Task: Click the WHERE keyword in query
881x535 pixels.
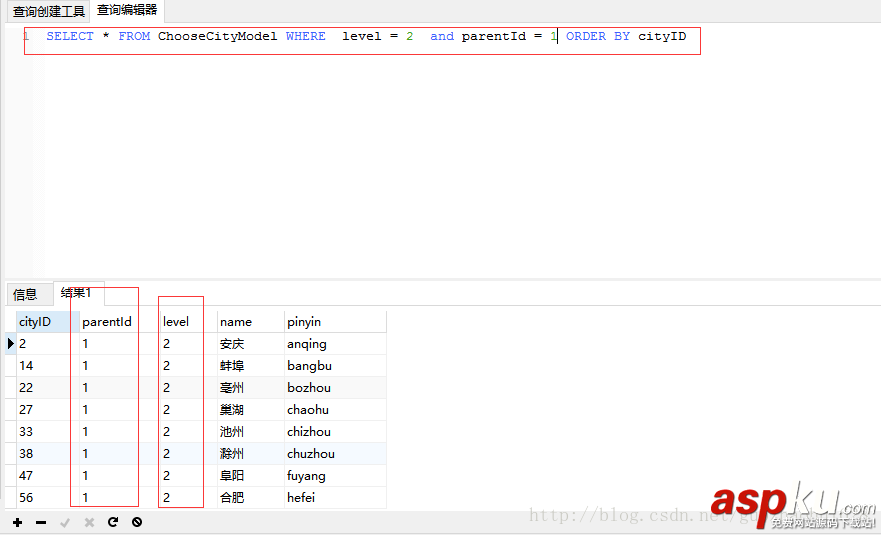Action: [x=306, y=37]
